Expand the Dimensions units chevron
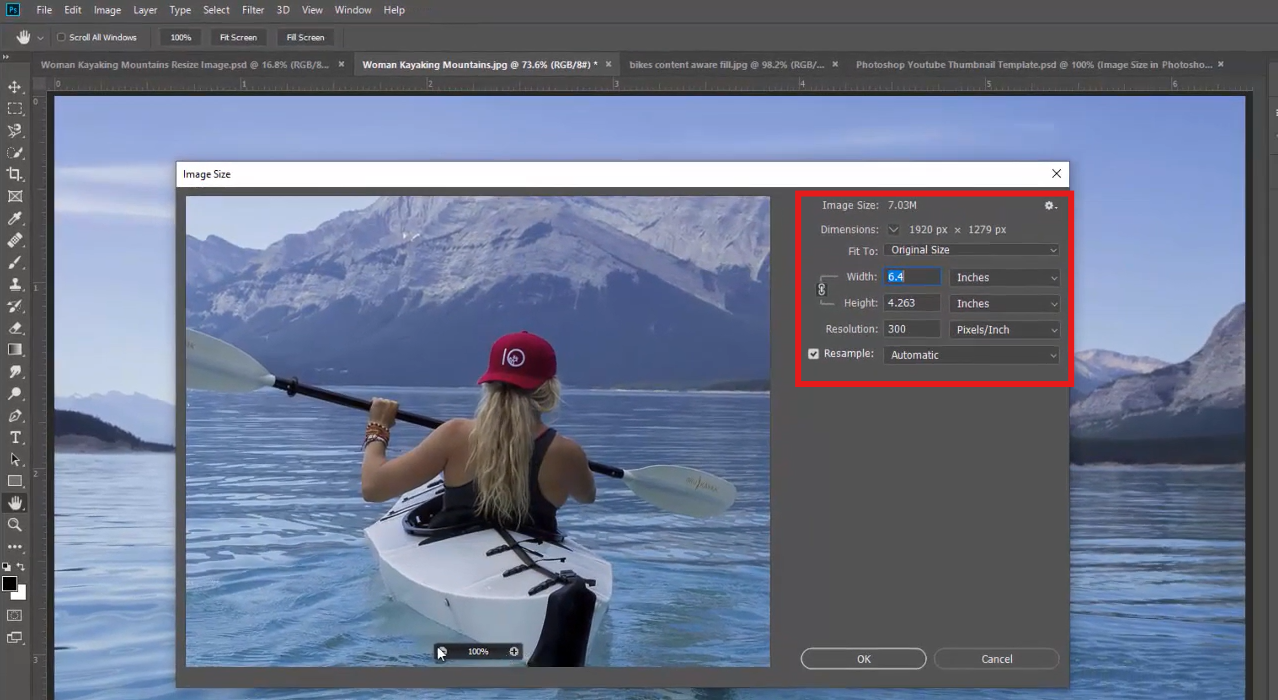Screen dimensions: 1278x700 tap(894, 230)
